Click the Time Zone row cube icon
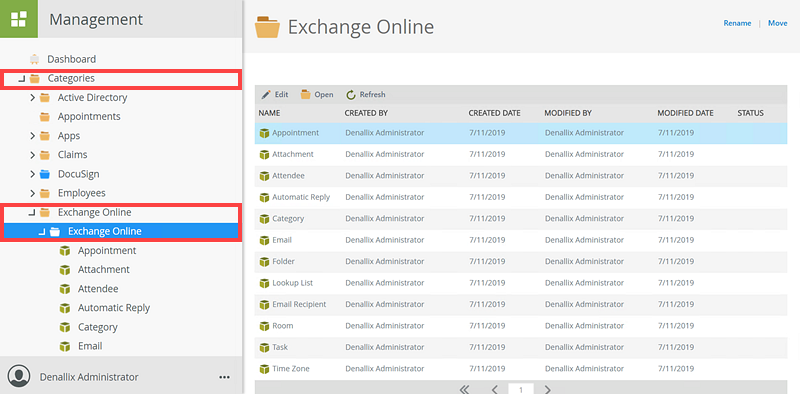Image resolution: width=800 pixels, height=394 pixels. (264, 369)
